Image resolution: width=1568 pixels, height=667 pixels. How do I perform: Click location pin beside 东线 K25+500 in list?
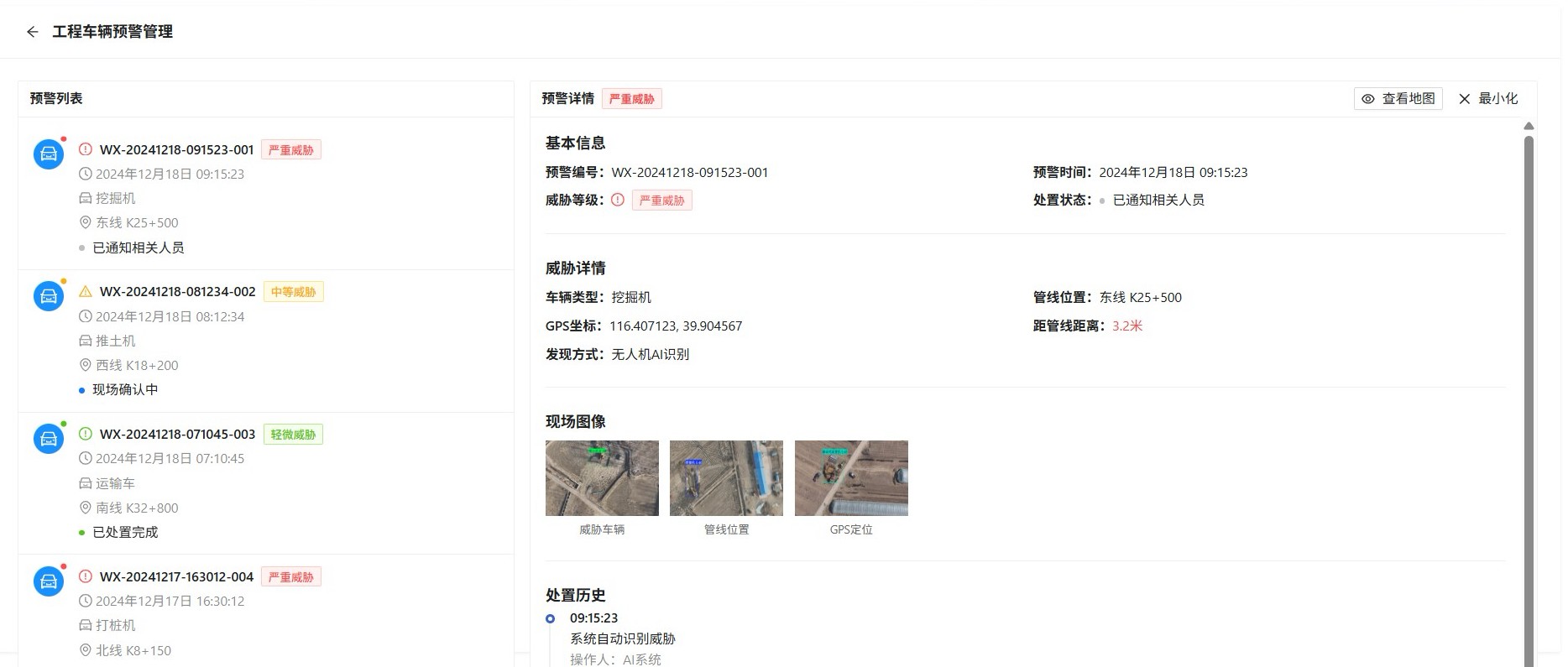[86, 222]
